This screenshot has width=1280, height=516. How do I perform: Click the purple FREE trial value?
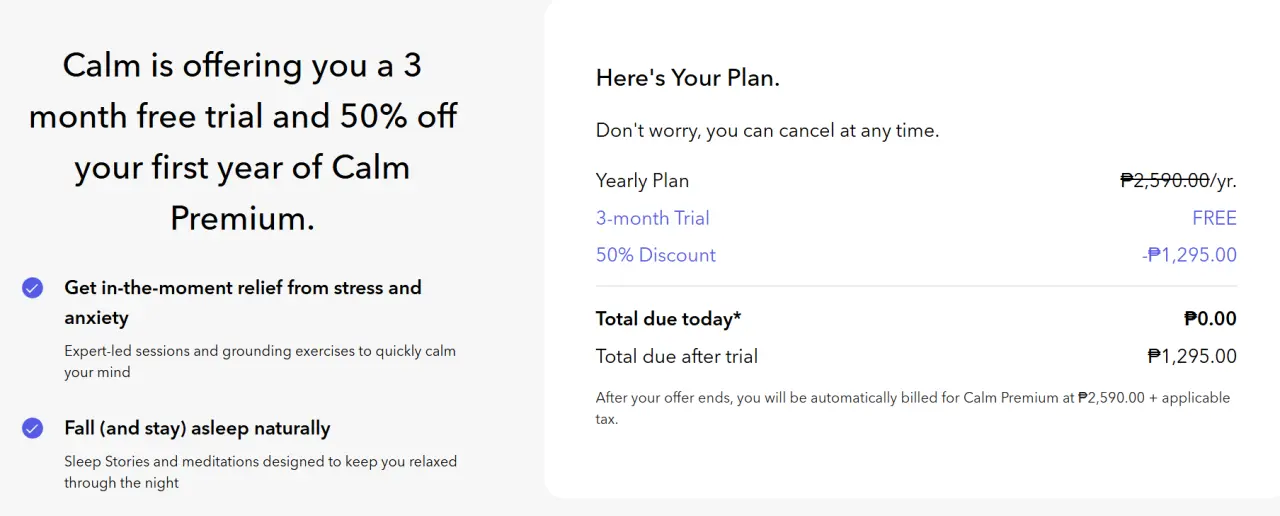pyautogui.click(x=1214, y=218)
